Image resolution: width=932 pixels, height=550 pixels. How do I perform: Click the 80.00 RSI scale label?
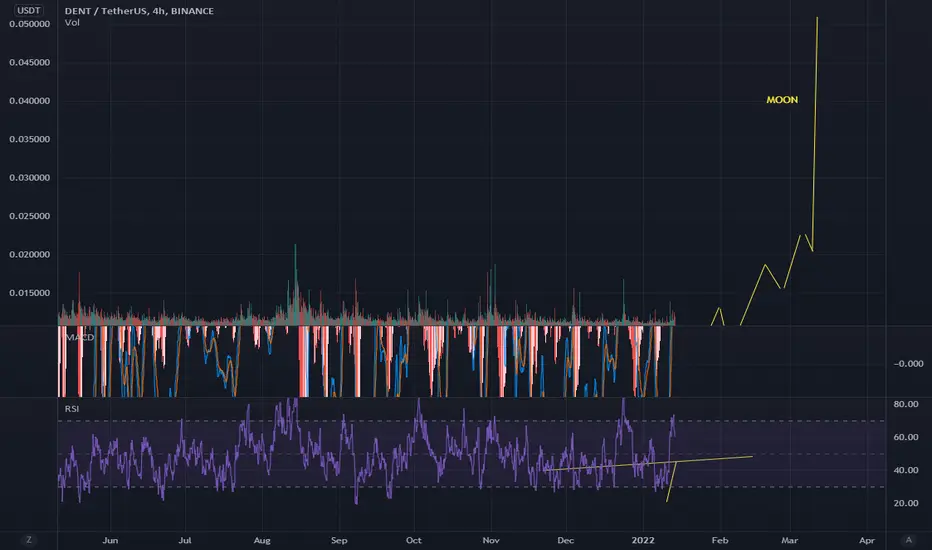(906, 404)
